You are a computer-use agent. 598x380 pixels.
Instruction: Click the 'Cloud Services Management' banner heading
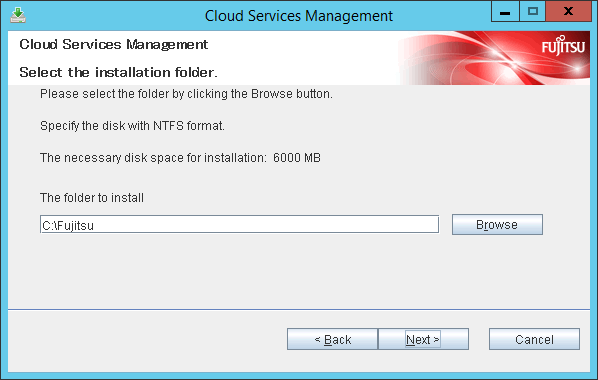114,44
